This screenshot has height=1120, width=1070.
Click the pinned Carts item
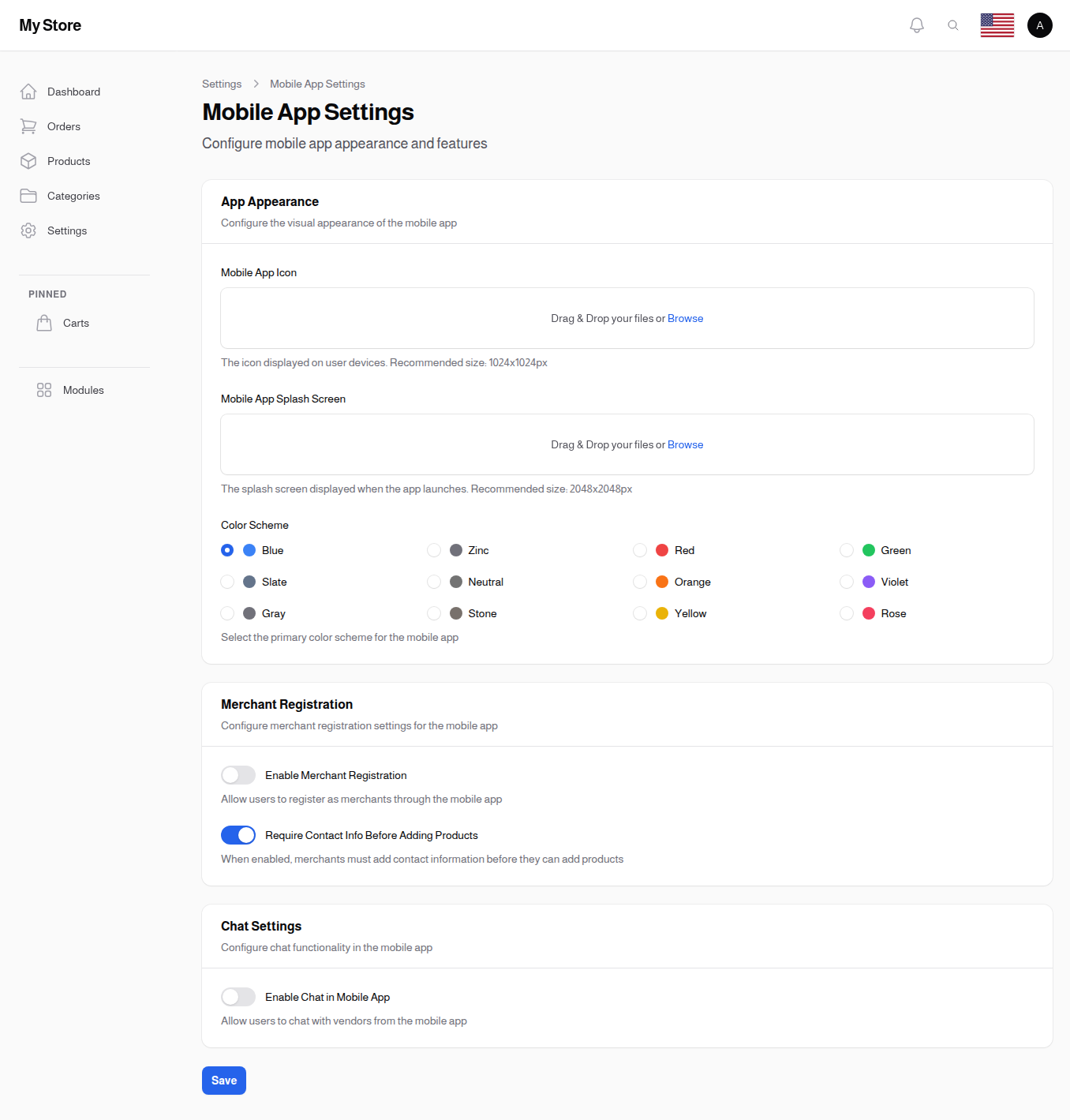tap(76, 323)
